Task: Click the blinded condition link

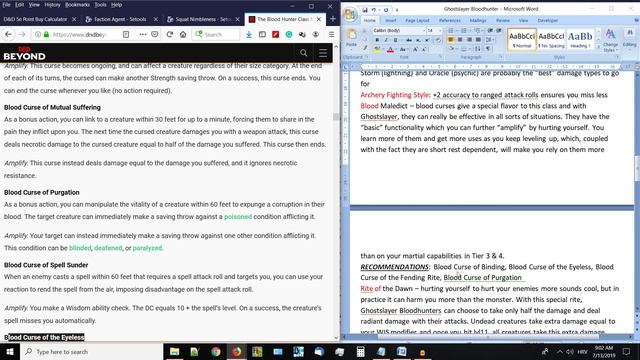Action: coord(80,248)
